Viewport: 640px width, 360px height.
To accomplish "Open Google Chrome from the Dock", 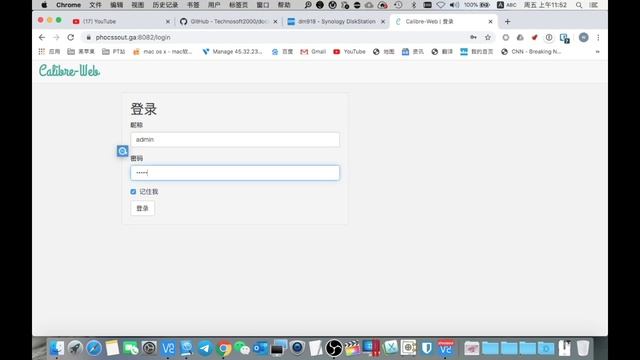I will [x=223, y=348].
